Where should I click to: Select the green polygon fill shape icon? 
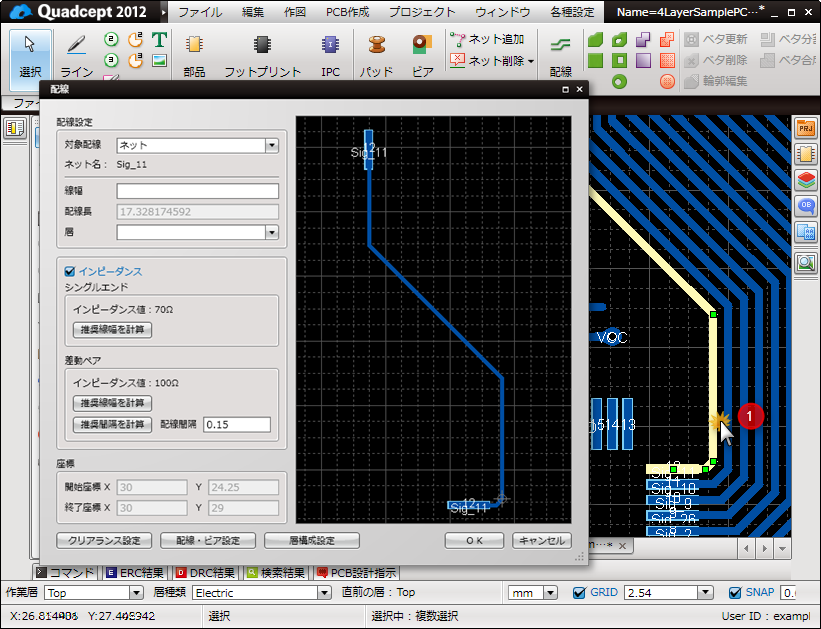coord(596,39)
